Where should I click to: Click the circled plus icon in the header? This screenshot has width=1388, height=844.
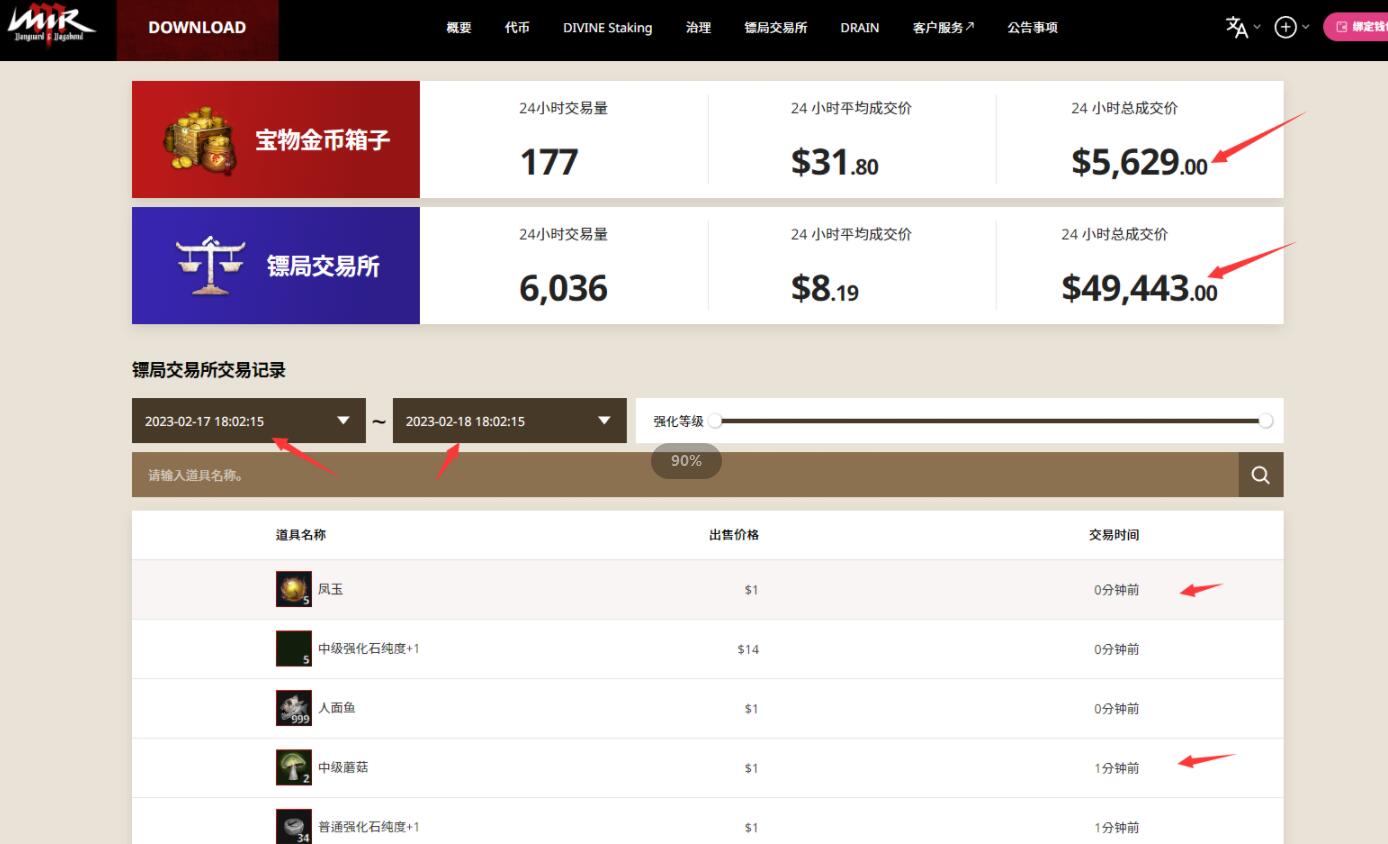pos(1284,27)
